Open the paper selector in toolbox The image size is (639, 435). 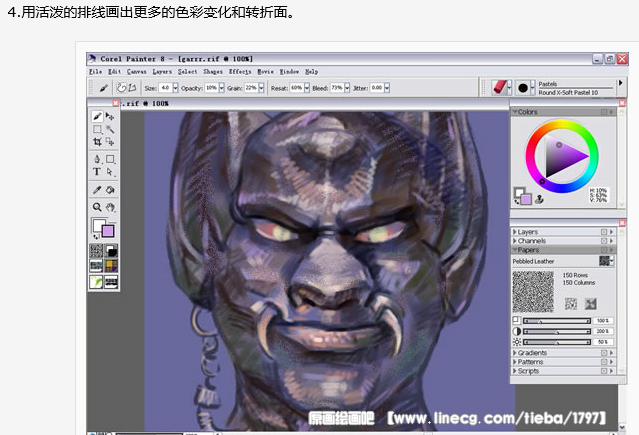click(96, 250)
